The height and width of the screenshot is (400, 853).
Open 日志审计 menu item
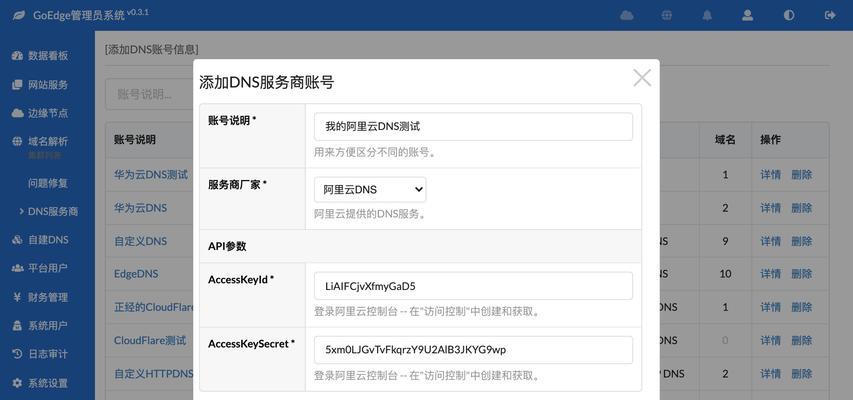[48, 354]
